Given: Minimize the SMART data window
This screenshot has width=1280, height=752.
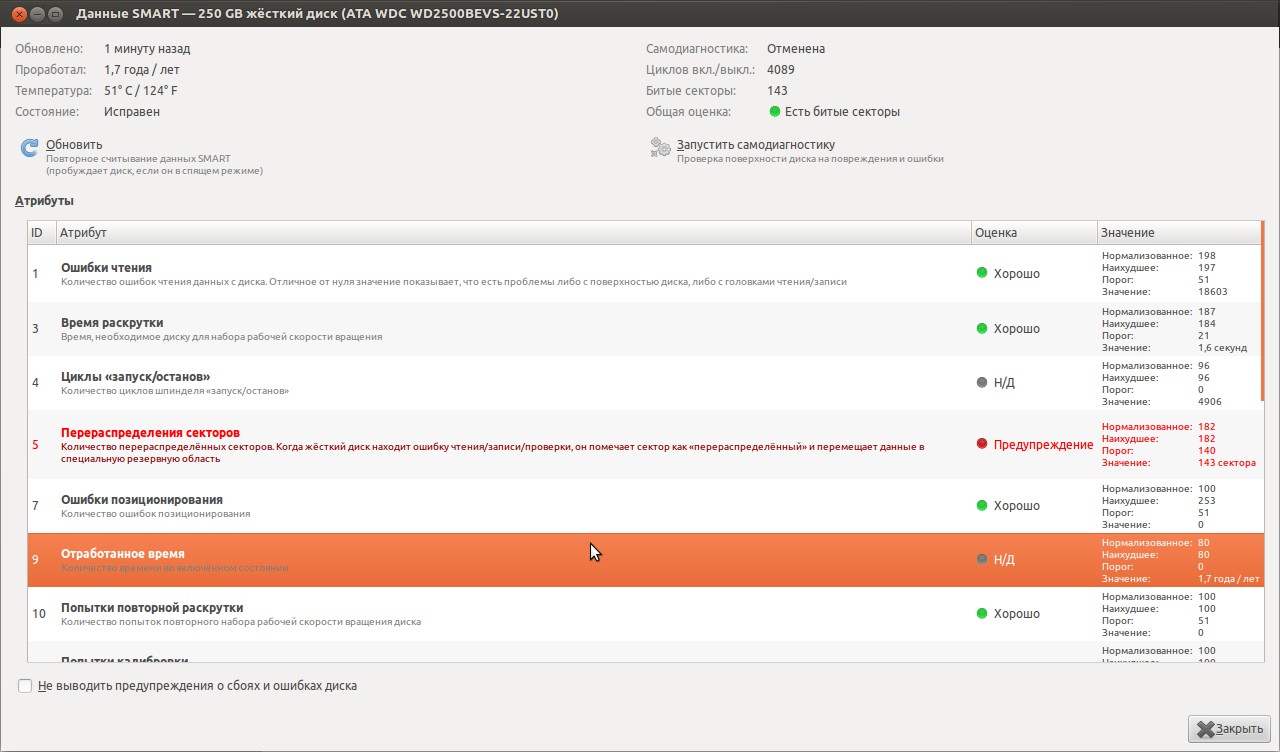Looking at the screenshot, I should click(36, 14).
